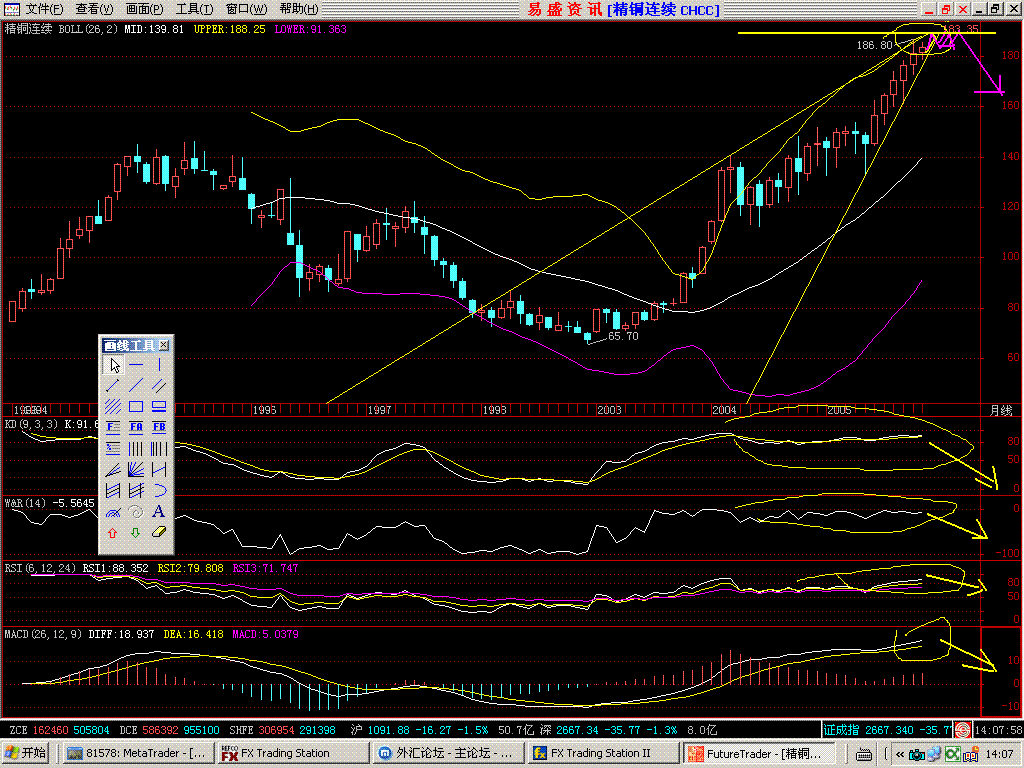Image resolution: width=1024 pixels, height=768 pixels.
Task: Select the parallel lines drawing tool
Action: 159,385
